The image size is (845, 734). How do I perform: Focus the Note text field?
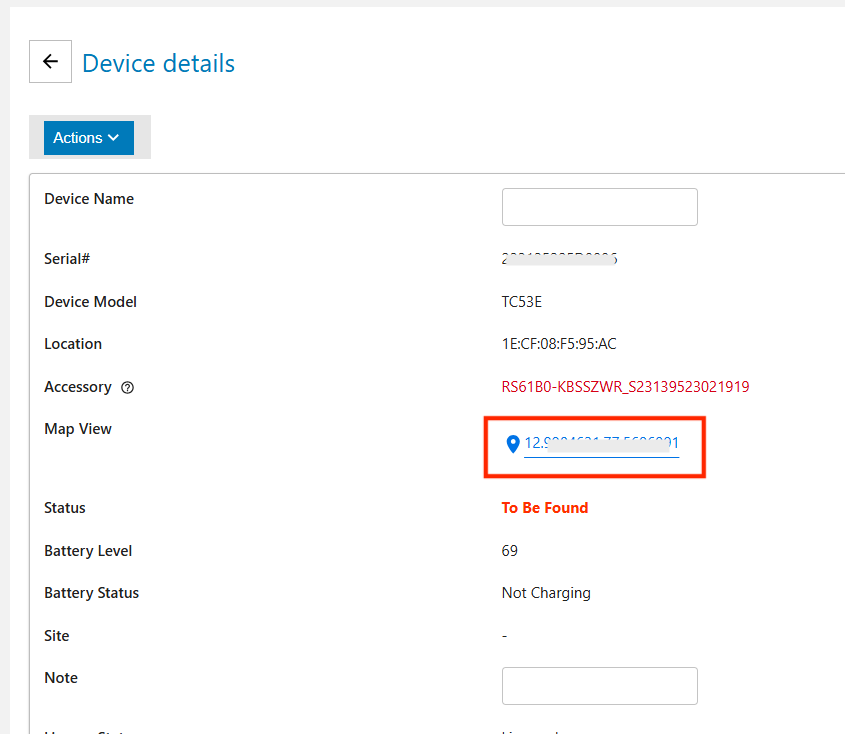tap(599, 686)
